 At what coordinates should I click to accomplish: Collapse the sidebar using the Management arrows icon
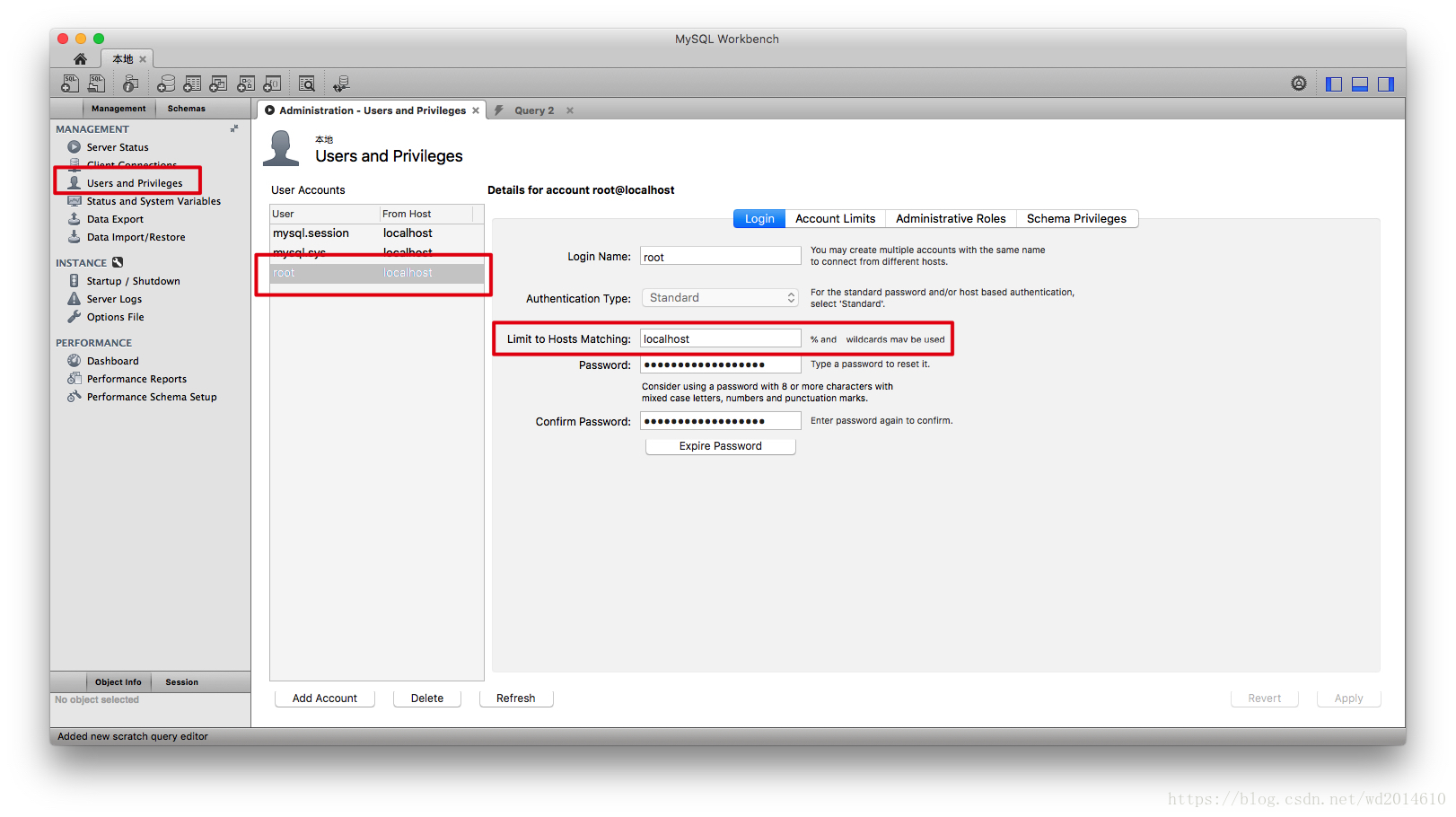[234, 129]
